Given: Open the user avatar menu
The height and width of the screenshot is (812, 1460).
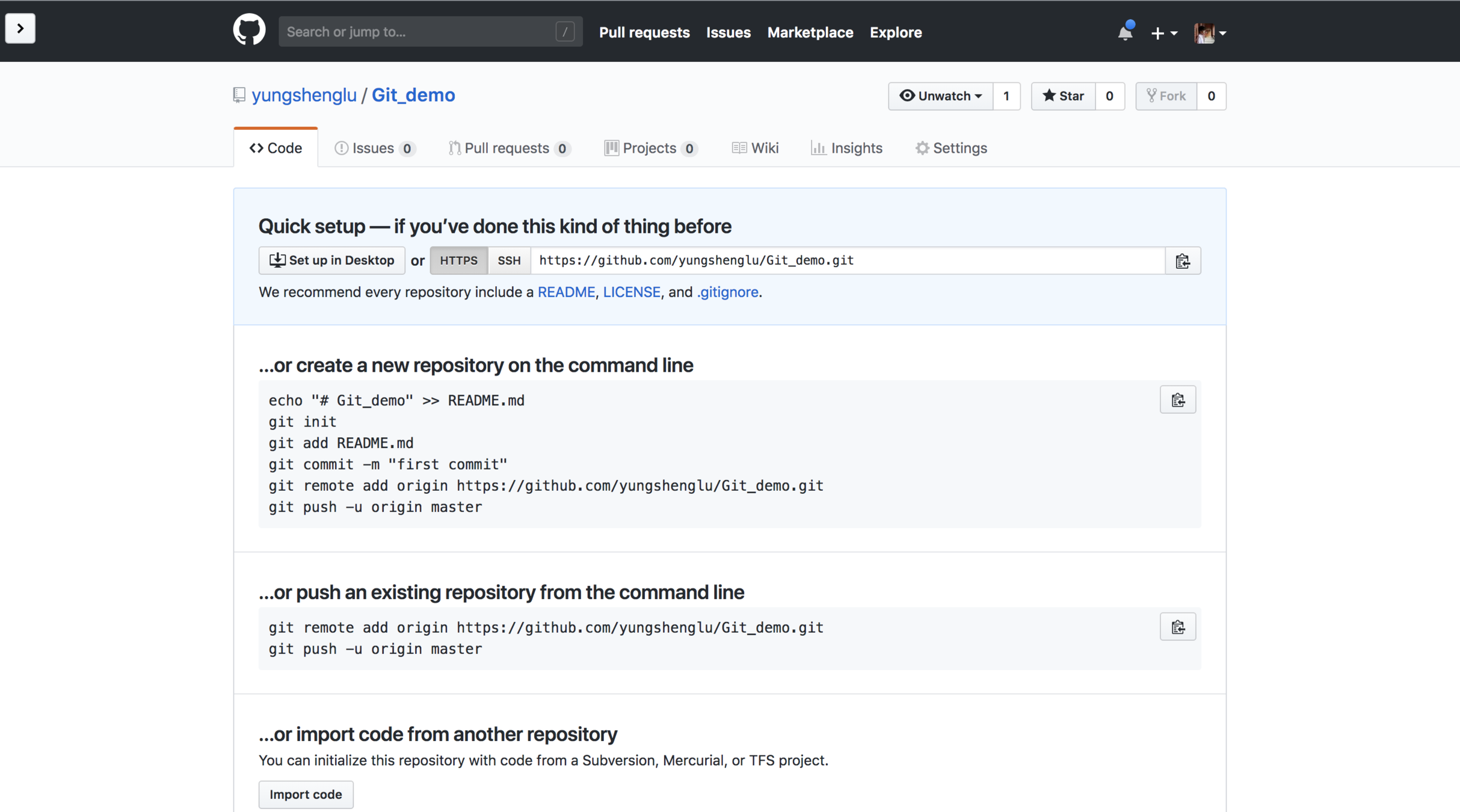Looking at the screenshot, I should [x=1210, y=33].
